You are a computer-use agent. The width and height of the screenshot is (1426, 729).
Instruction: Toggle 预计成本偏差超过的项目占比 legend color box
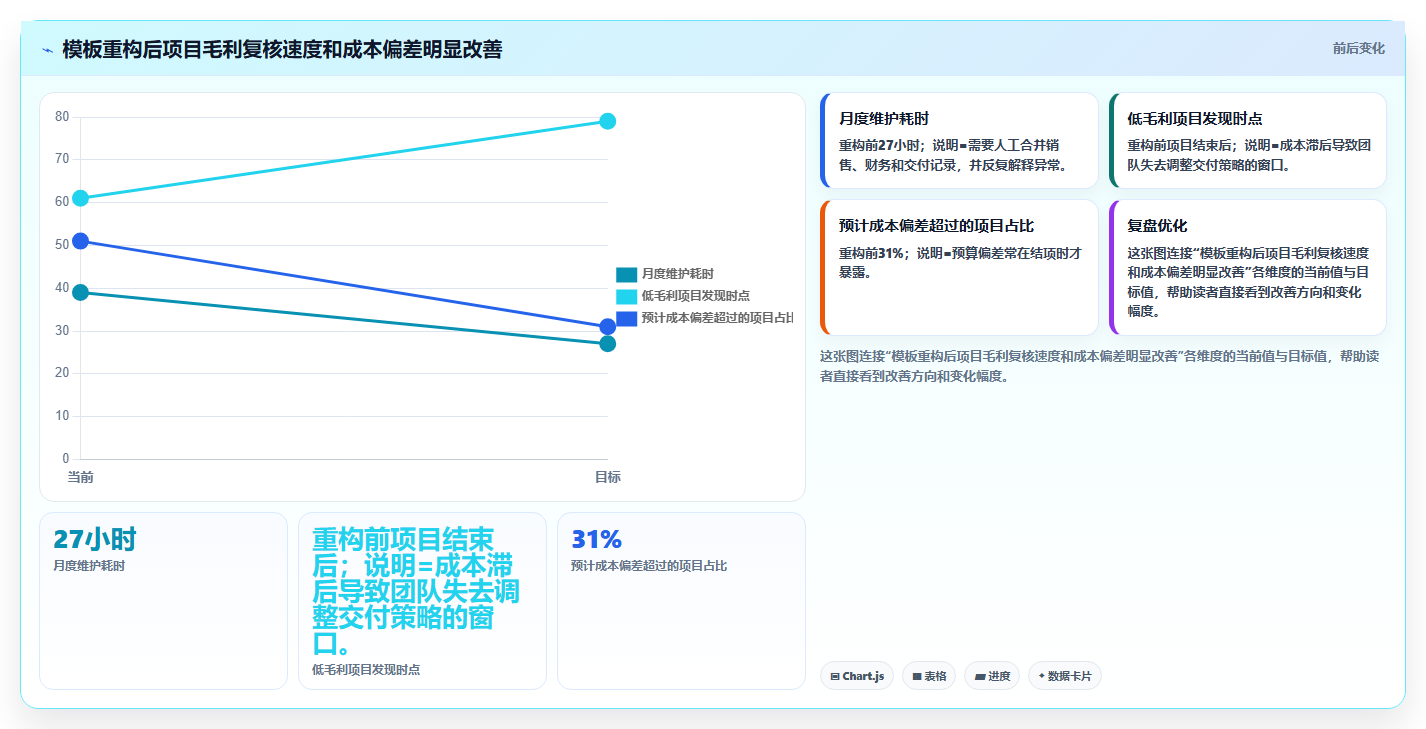coord(627,318)
